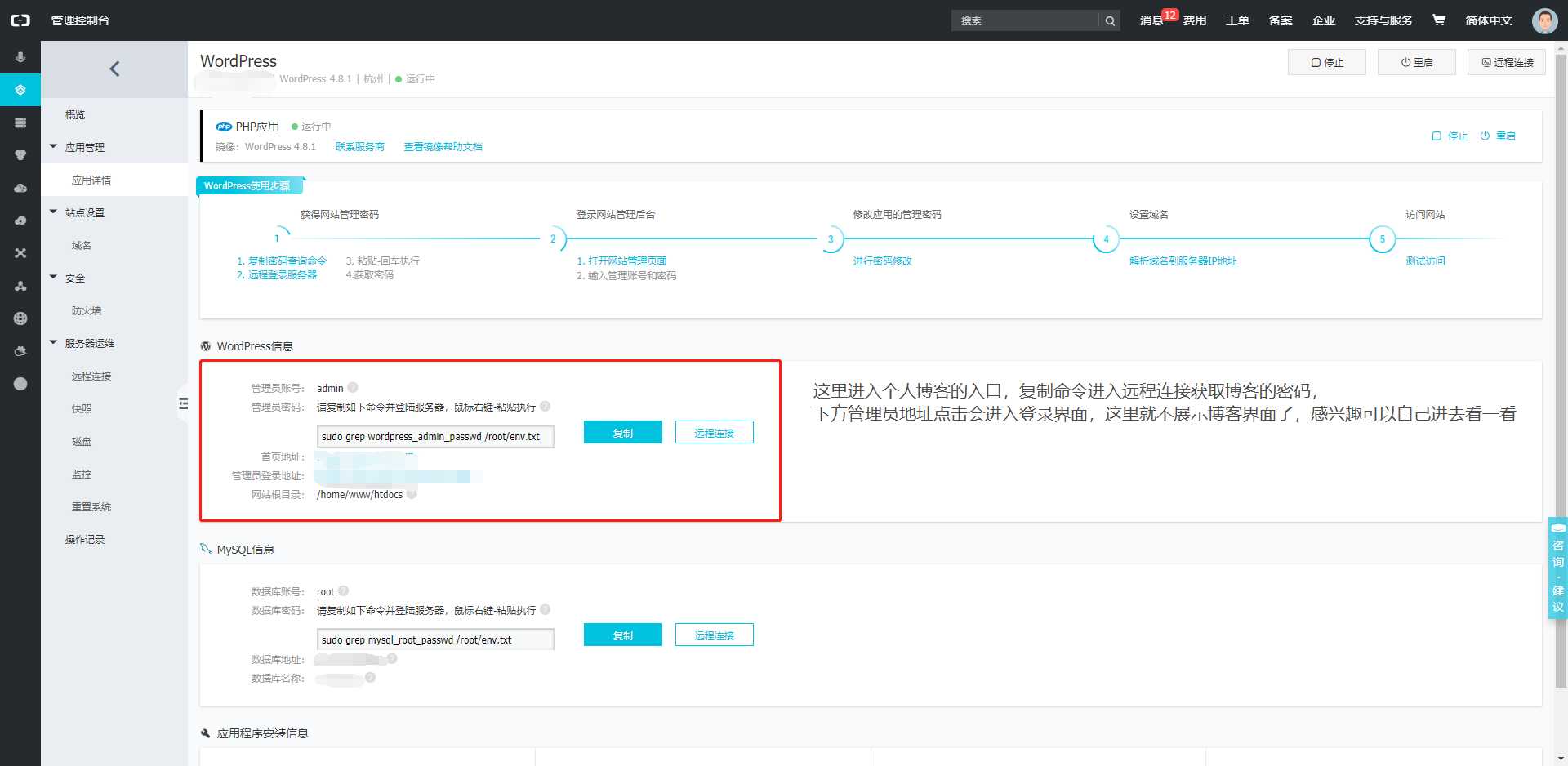Click the help icon after the MySQL password instruction
Image resolution: width=1568 pixels, height=766 pixels.
coord(545,610)
